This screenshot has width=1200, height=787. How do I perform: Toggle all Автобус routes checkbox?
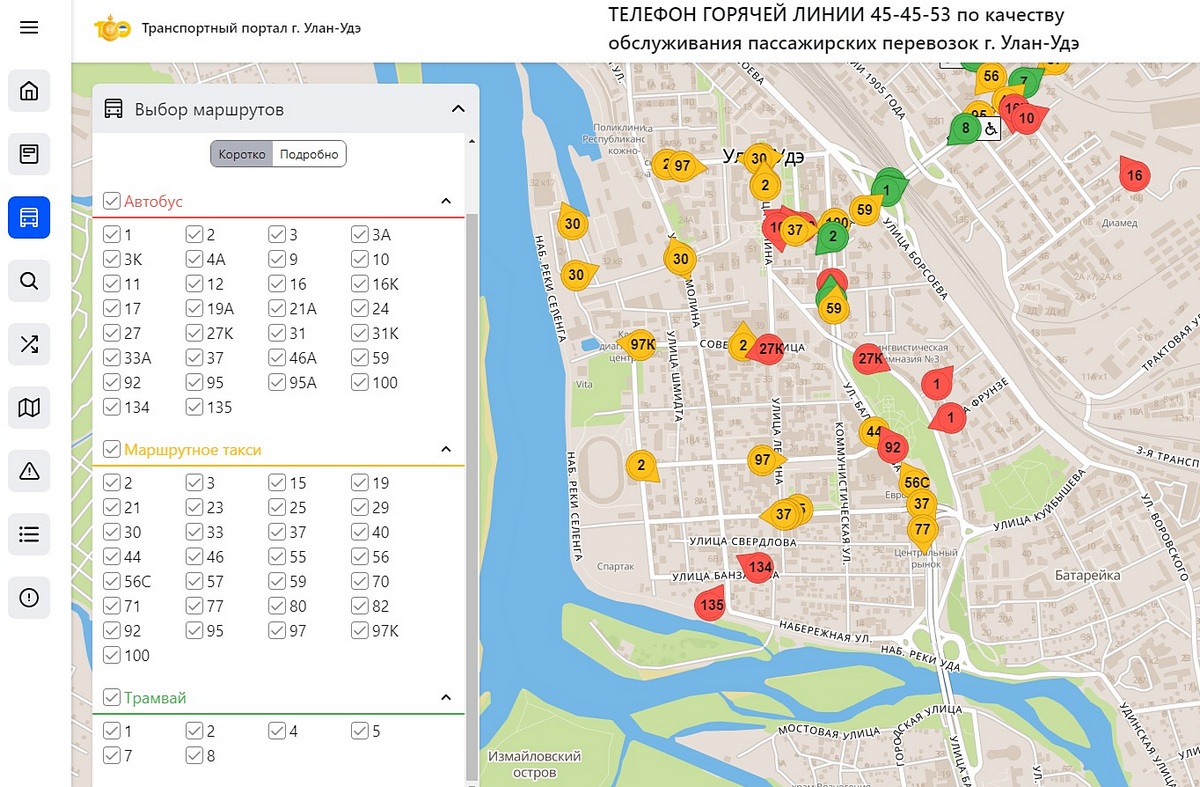tap(112, 201)
